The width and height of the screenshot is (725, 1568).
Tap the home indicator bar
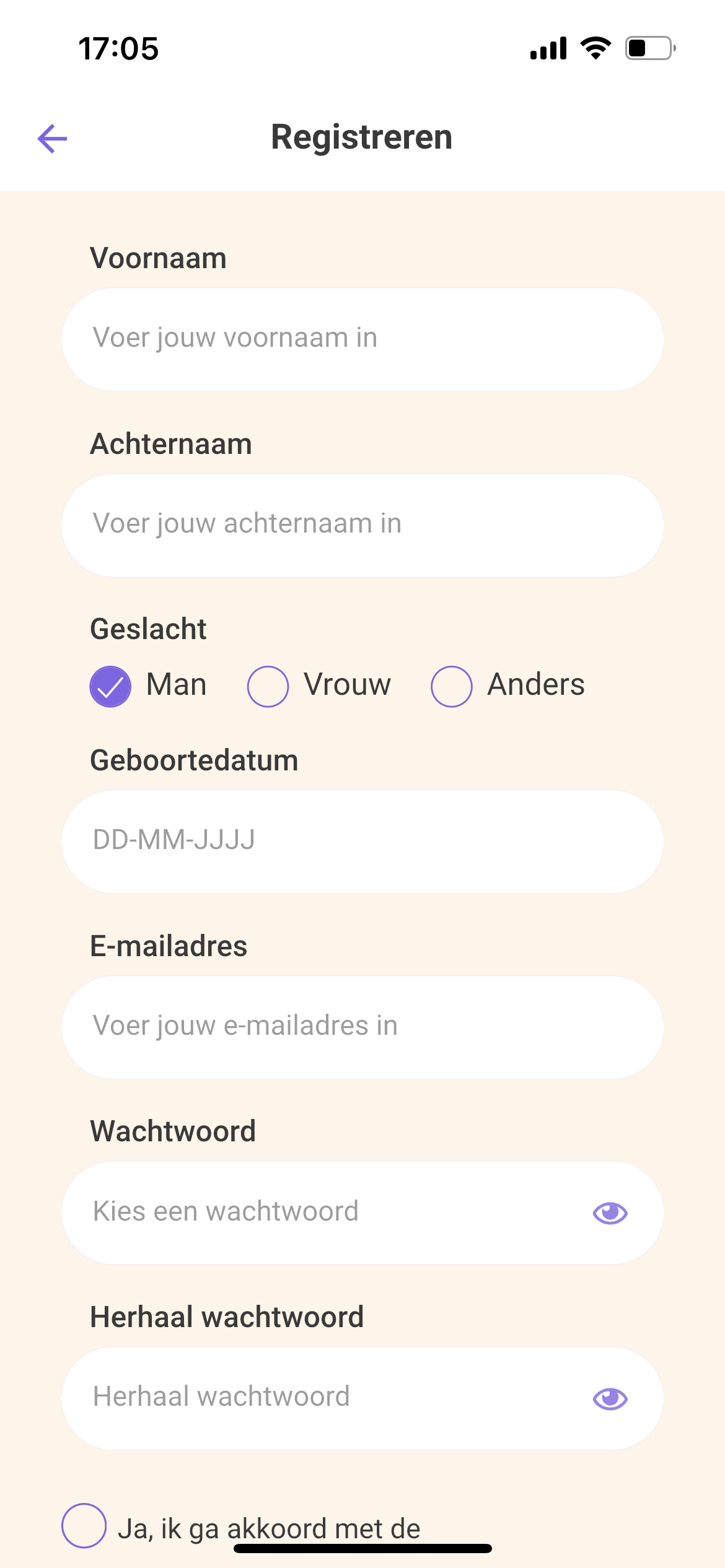[x=362, y=1548]
